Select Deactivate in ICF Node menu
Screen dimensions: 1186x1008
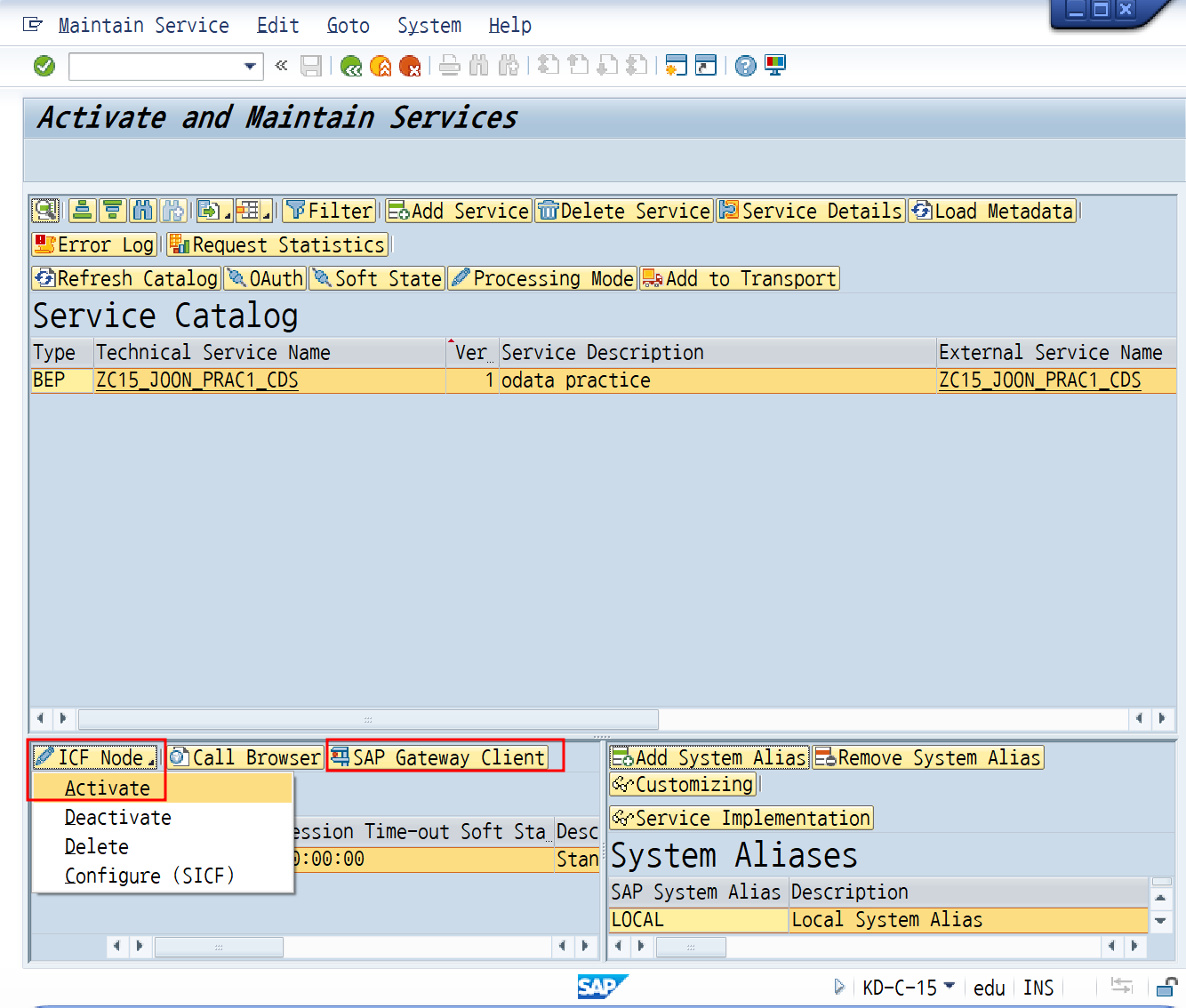[x=162, y=818]
